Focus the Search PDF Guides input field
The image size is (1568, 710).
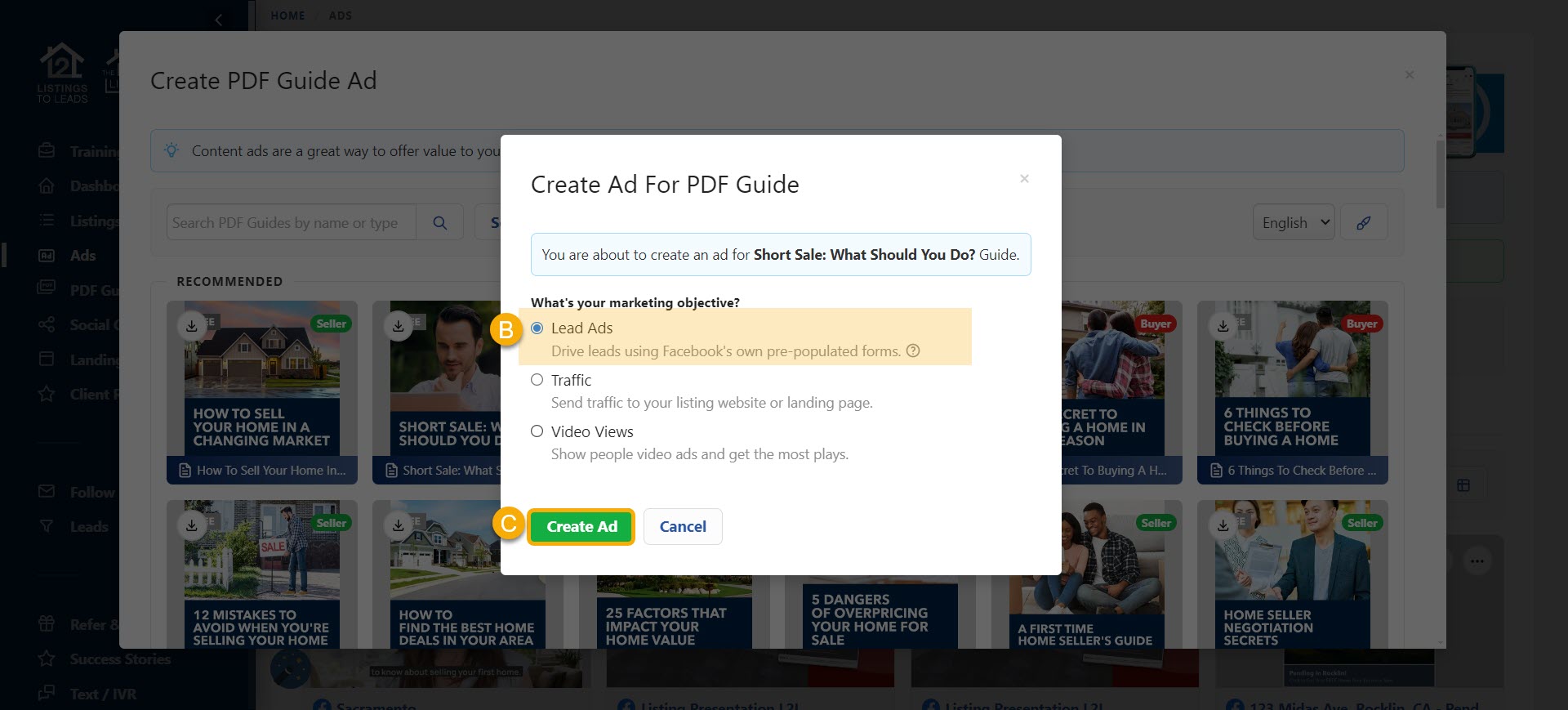(292, 222)
